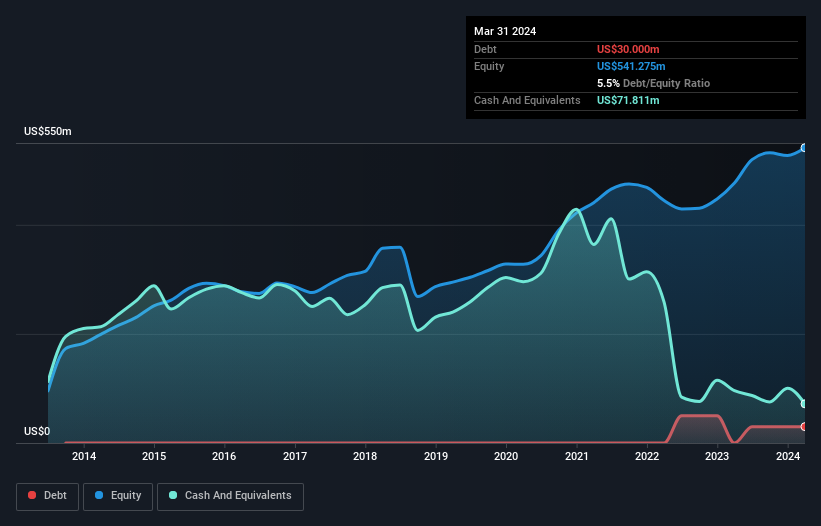This screenshot has height=526, width=821.
Task: Click the Equity row label in tooltip
Action: coord(489,66)
